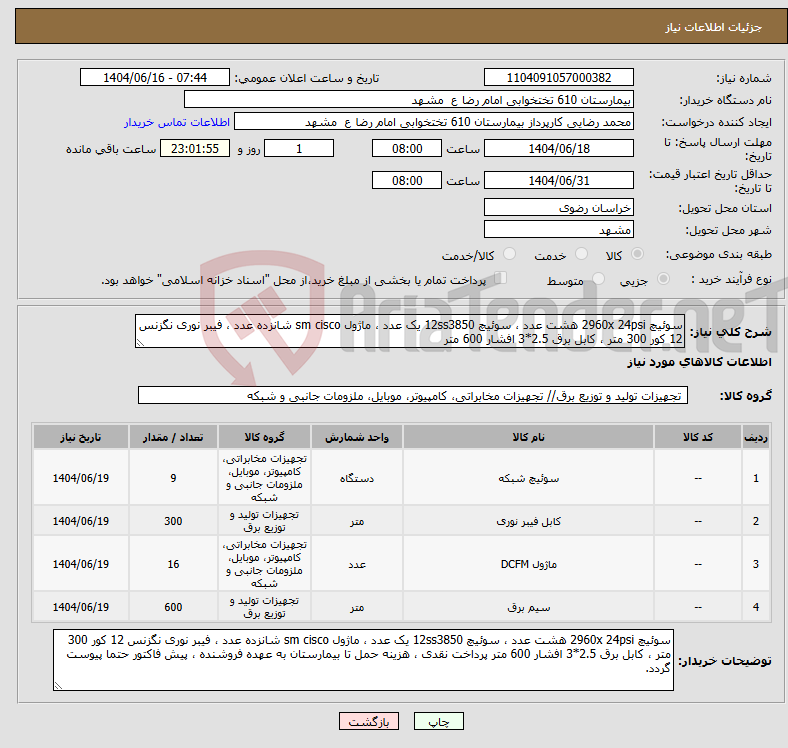Click the شماره نیاز number field
Screen dimensions: 788x748
(559, 78)
